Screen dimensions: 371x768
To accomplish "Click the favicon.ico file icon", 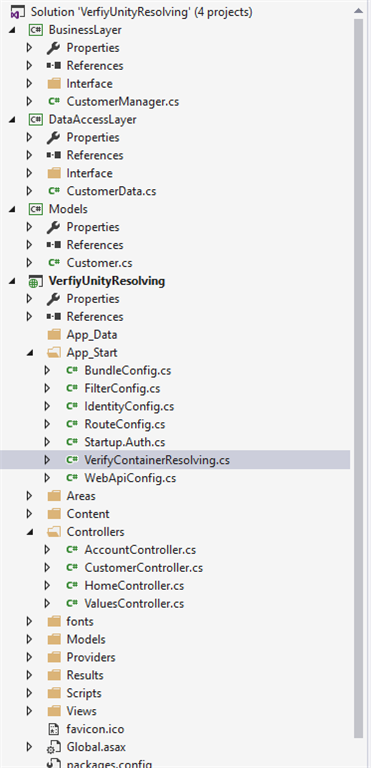I will (54, 729).
